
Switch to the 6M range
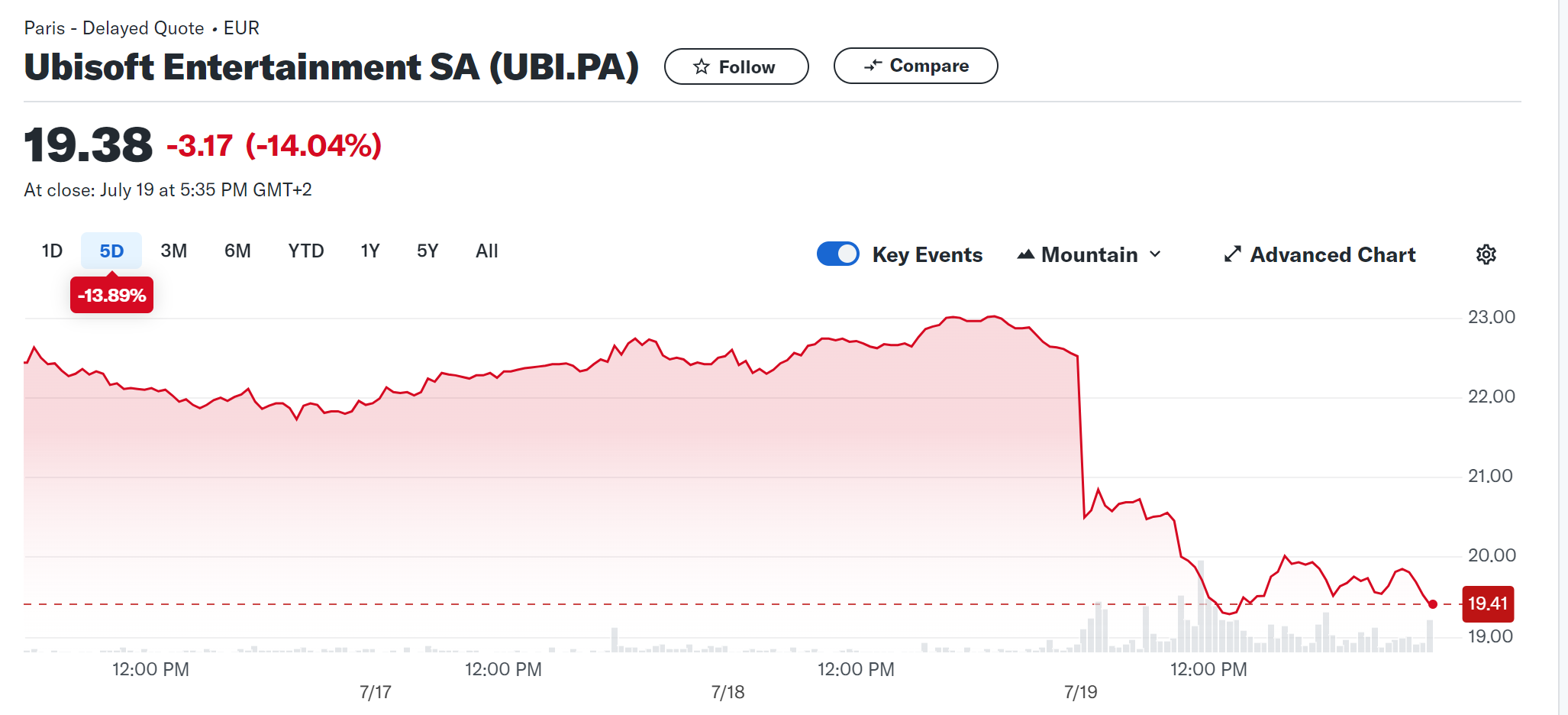(237, 251)
